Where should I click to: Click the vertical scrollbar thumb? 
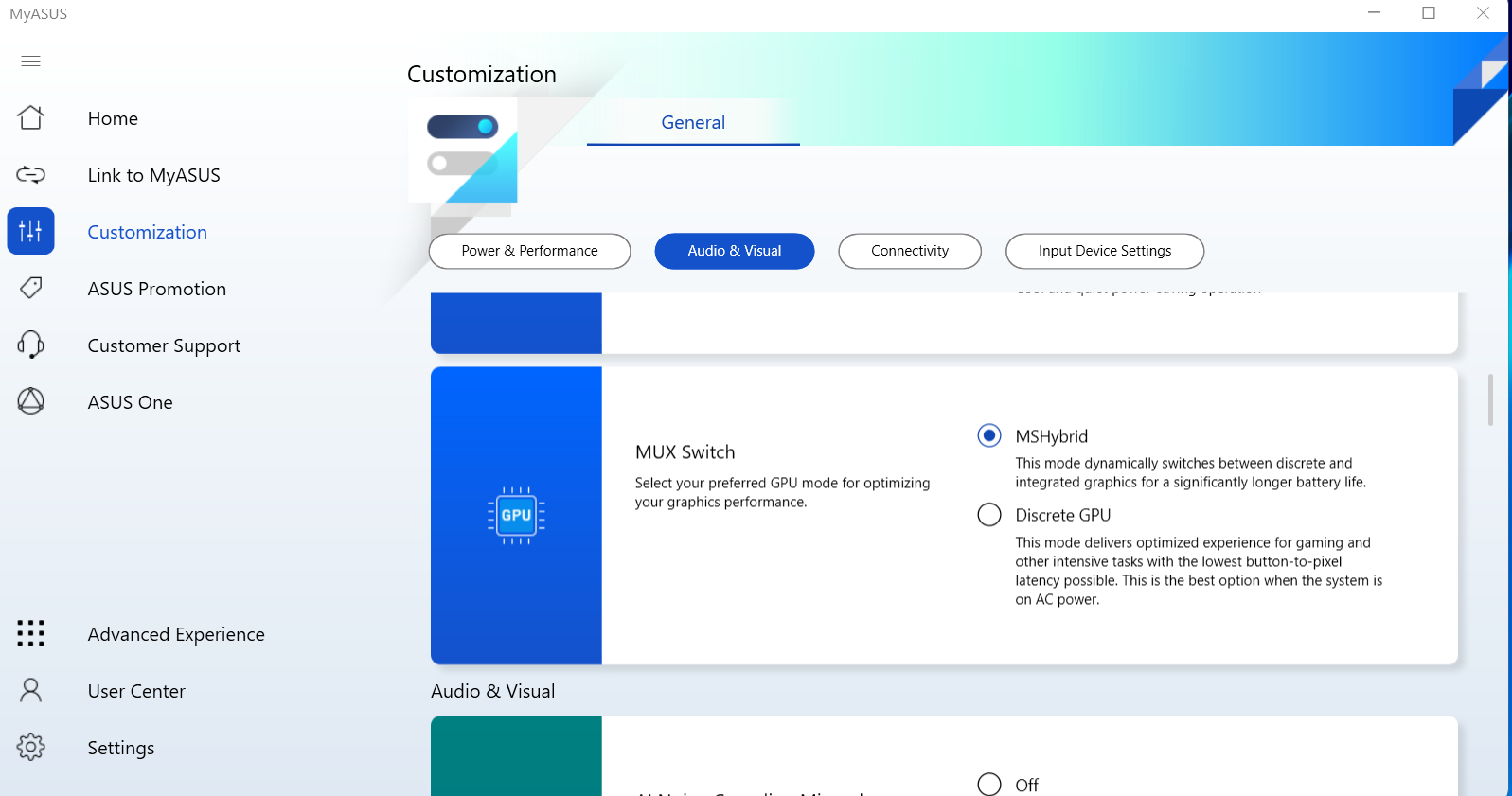pyautogui.click(x=1490, y=399)
